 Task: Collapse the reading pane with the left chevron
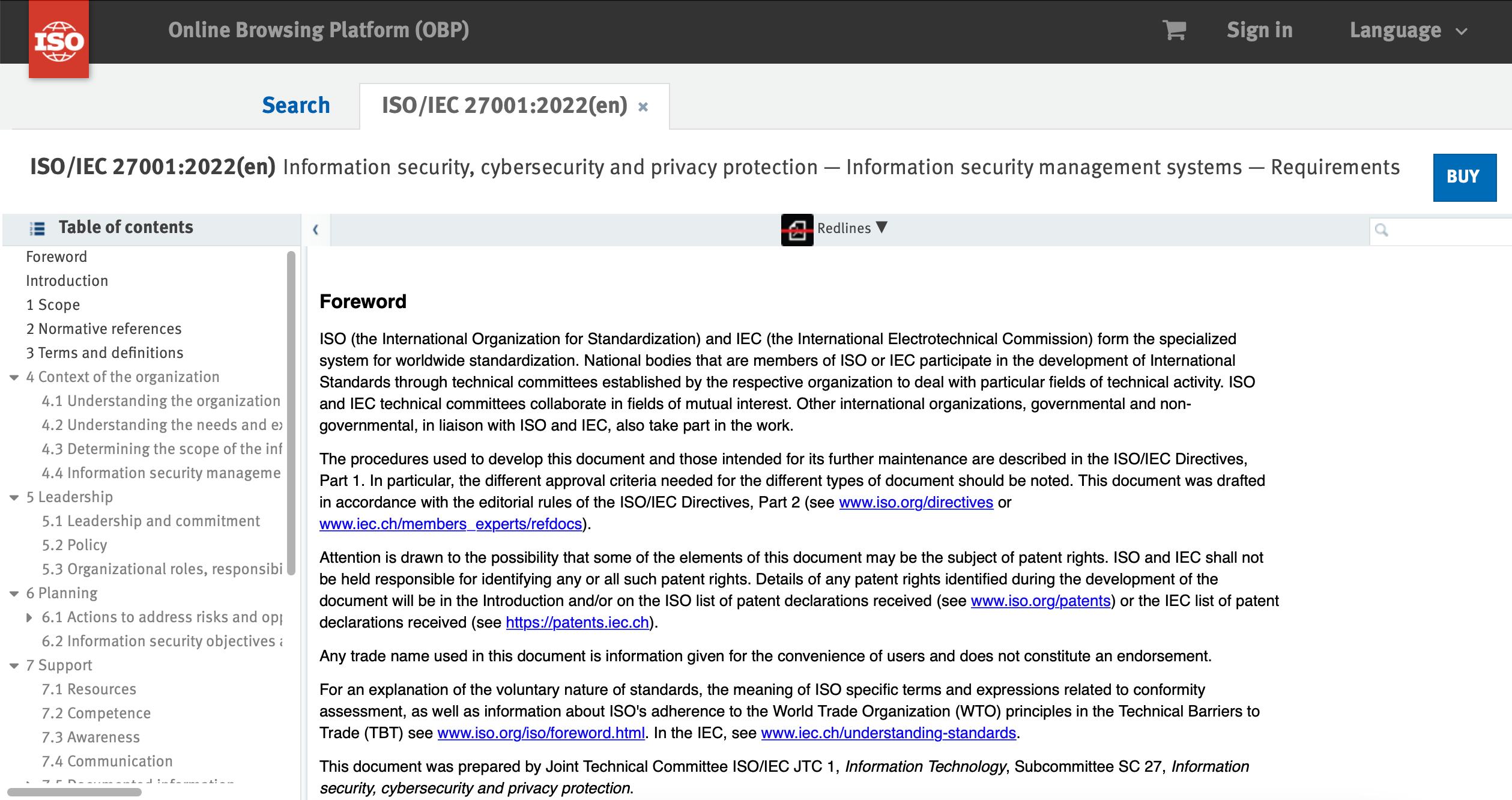pos(316,229)
